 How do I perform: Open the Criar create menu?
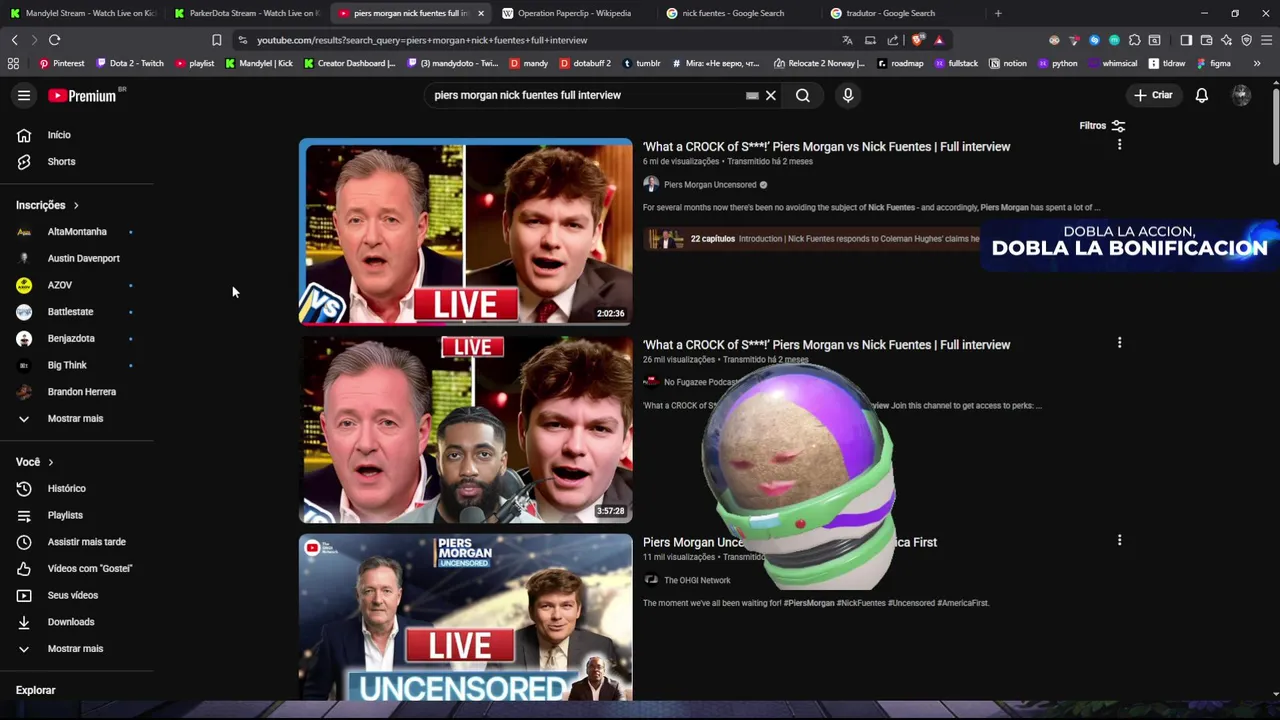pyautogui.click(x=1153, y=95)
